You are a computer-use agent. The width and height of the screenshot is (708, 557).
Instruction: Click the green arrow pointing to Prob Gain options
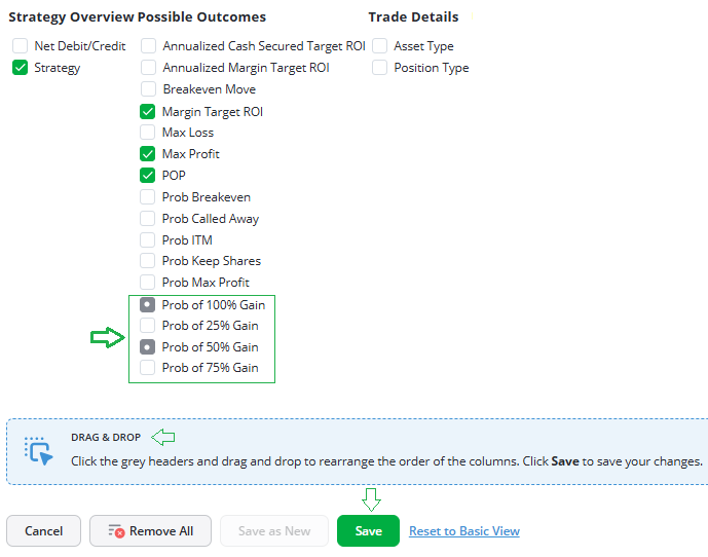click(x=107, y=338)
